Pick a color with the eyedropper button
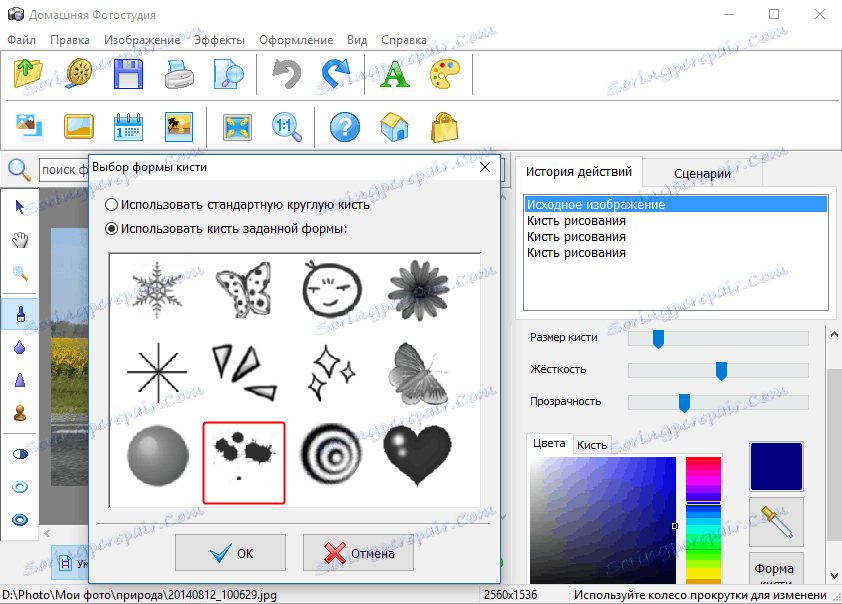Image resolution: width=842 pixels, height=604 pixels. tap(776, 522)
